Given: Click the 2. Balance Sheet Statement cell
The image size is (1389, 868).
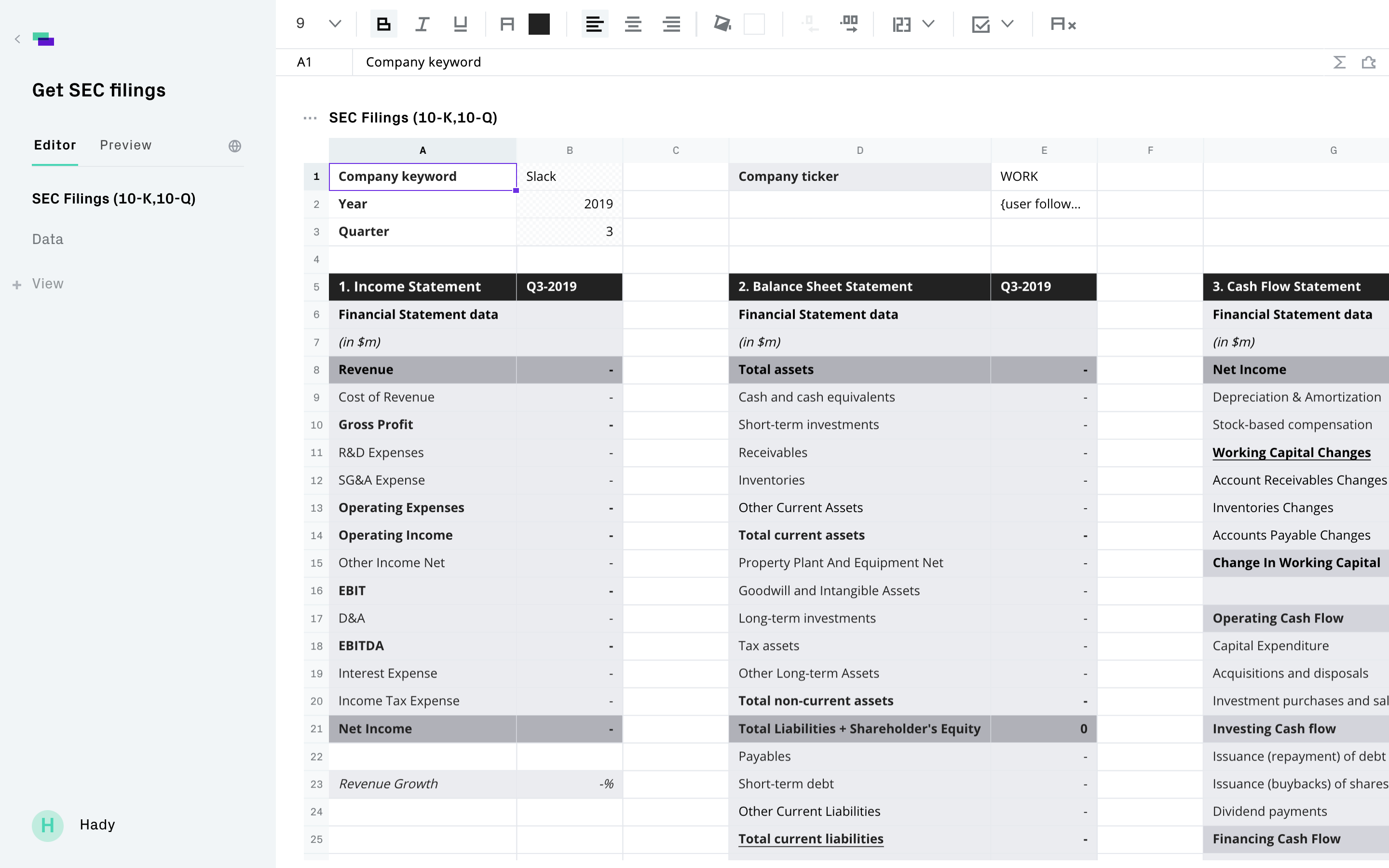Looking at the screenshot, I should click(x=860, y=286).
